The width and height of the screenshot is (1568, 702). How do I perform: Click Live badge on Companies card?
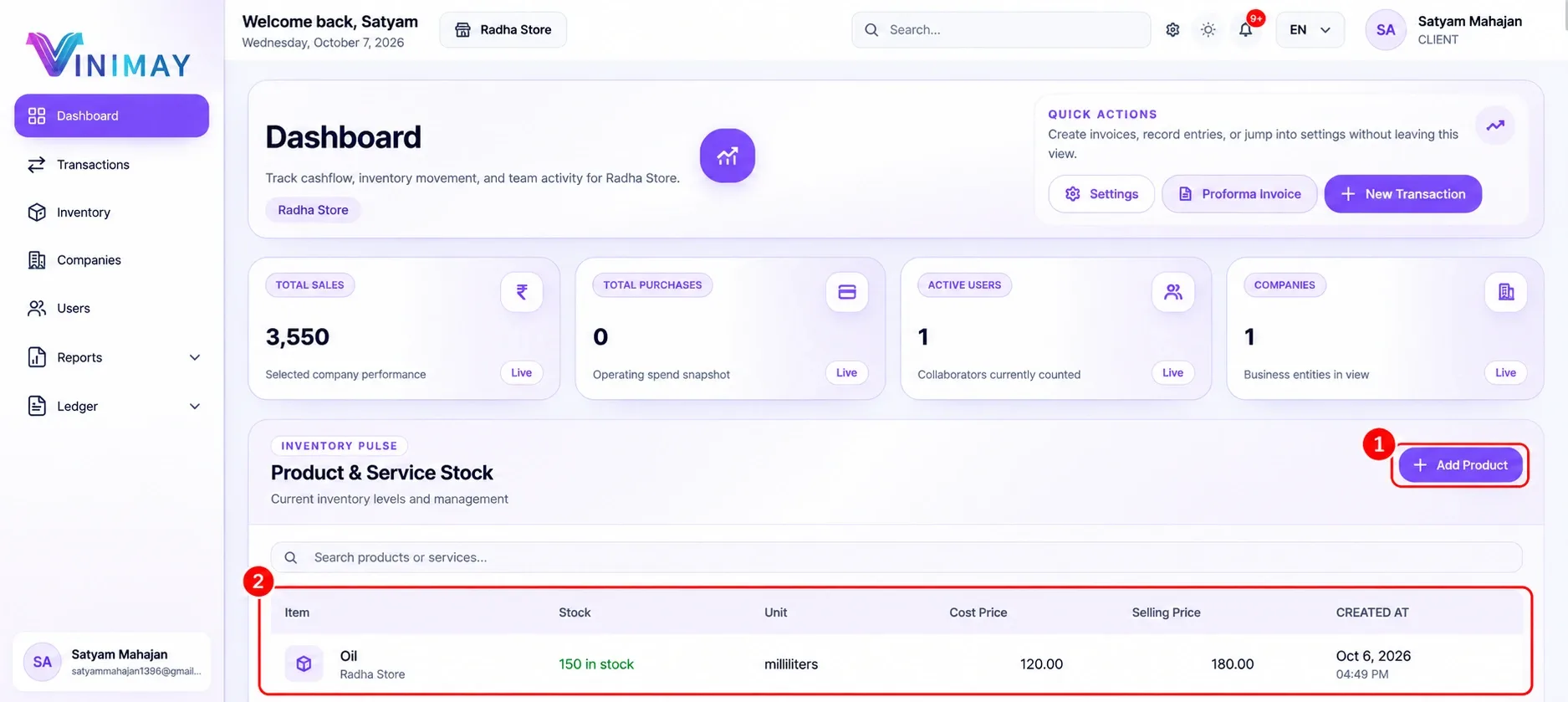tap(1506, 373)
